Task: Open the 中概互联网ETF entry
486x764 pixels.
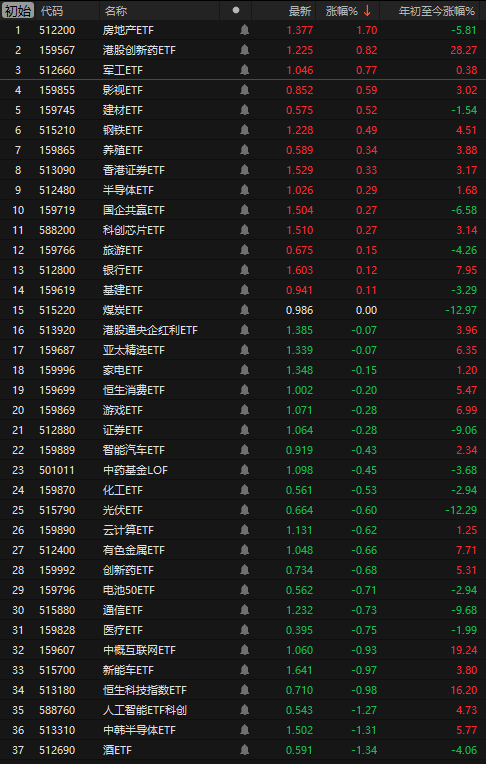Action: (243, 650)
